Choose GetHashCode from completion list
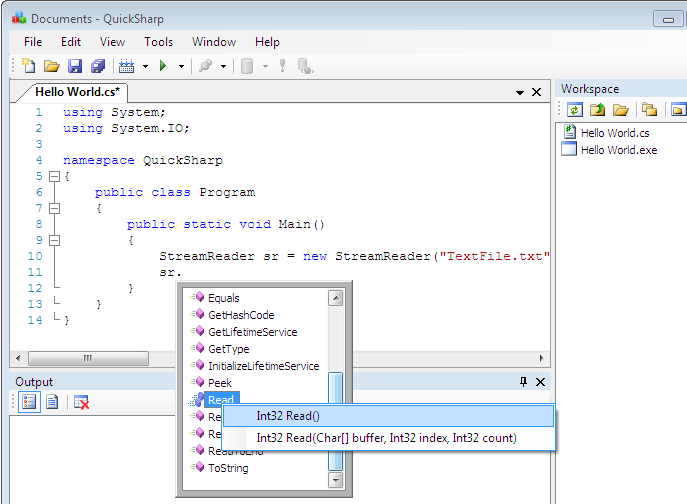Screen dimensions: 687x504 click(x=241, y=315)
